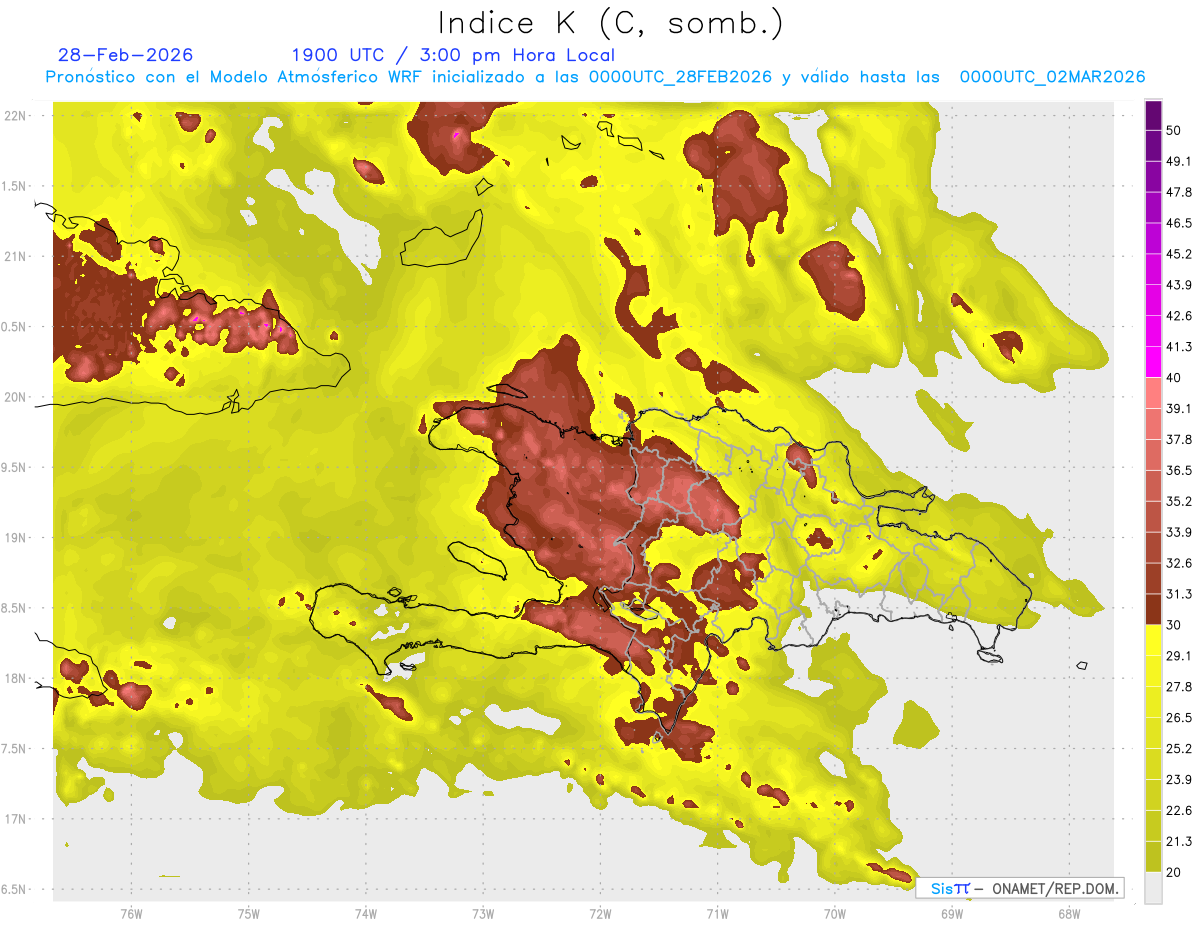Click the 71W longitude label
This screenshot has width=1200, height=927.
[717, 913]
